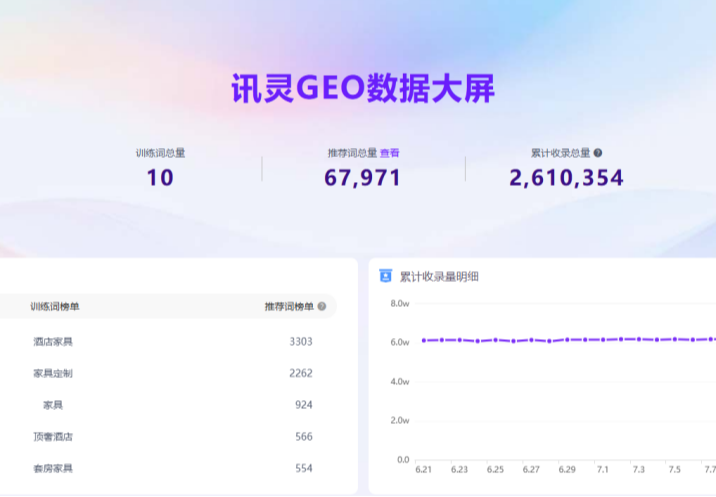716x497 pixels.
Task: Click the 6.23 x-axis date label
Action: 459,470
